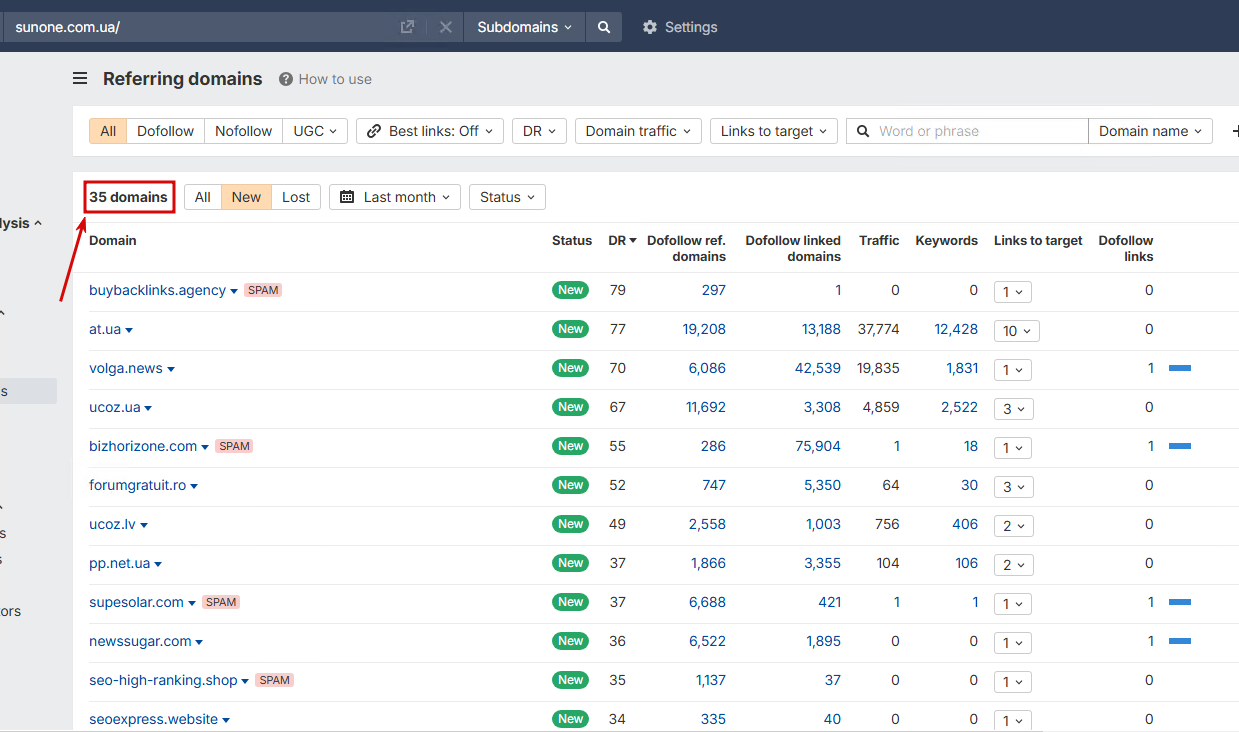The width and height of the screenshot is (1239, 732).
Task: Show All domains tab in results
Action: click(203, 197)
